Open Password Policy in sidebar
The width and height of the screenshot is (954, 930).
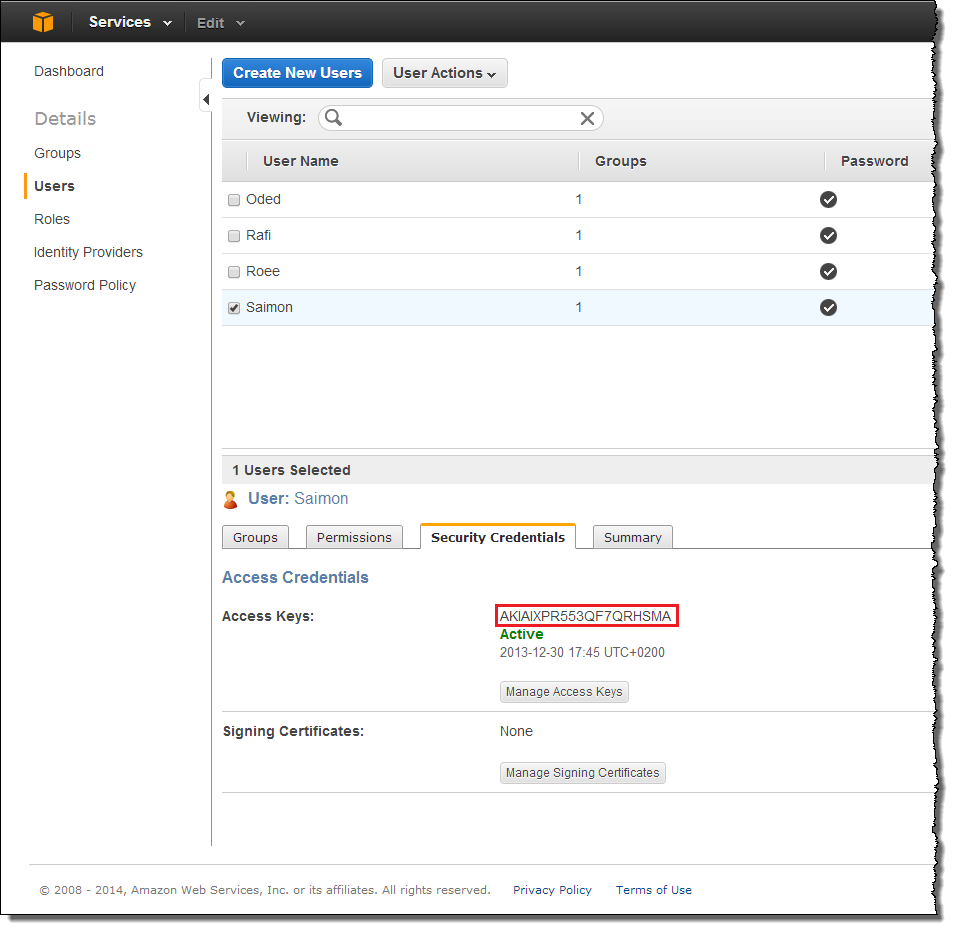85,285
